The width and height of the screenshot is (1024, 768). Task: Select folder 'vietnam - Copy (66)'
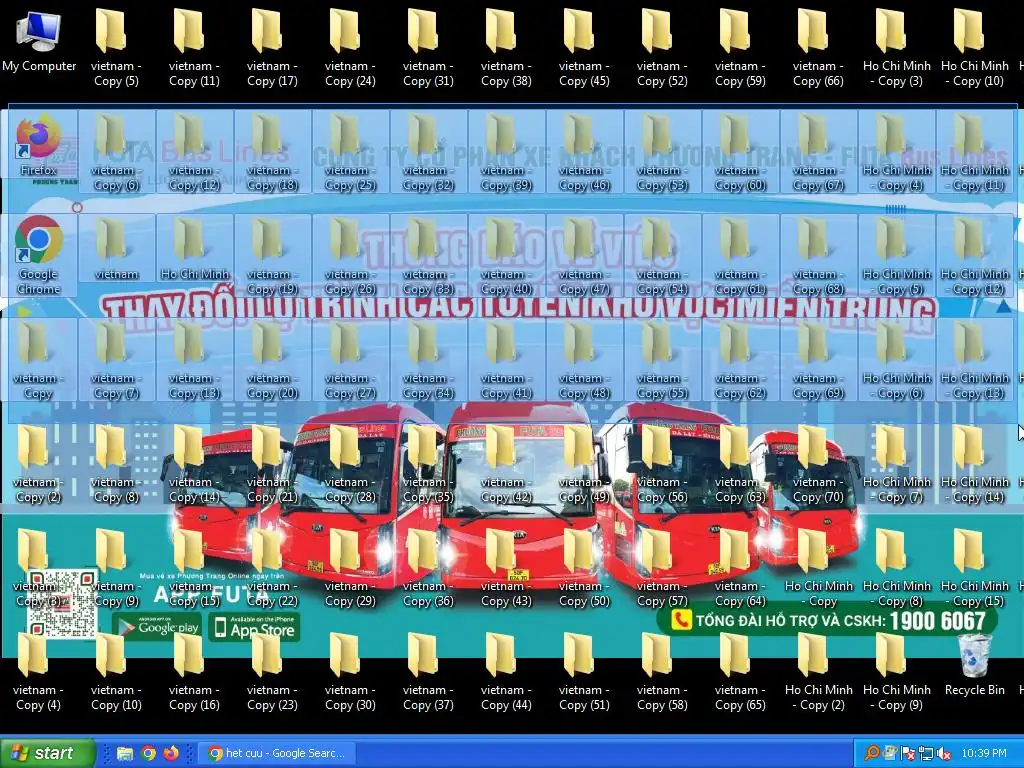coord(818,47)
